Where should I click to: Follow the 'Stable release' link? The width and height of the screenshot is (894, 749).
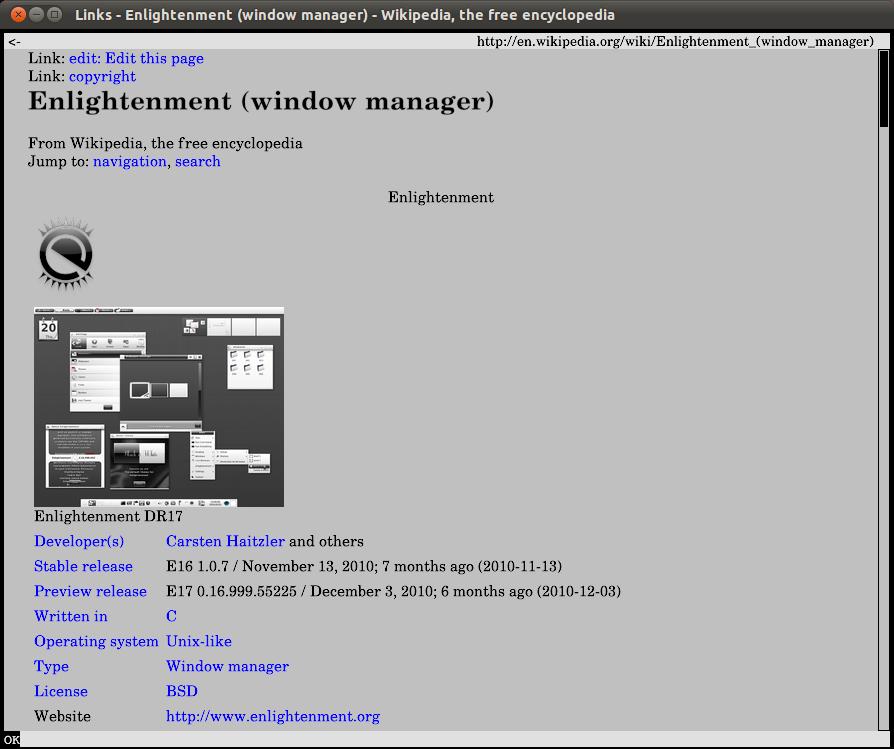(83, 567)
